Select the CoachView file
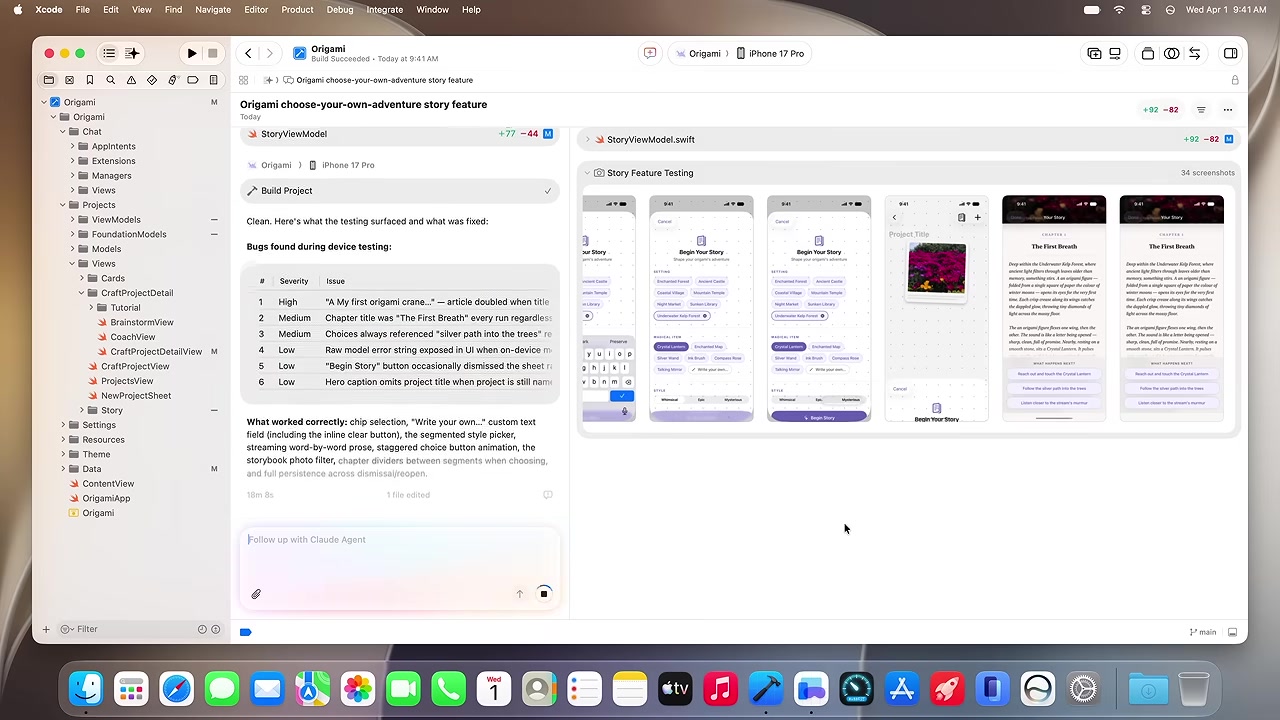1280x720 pixels. (x=132, y=337)
